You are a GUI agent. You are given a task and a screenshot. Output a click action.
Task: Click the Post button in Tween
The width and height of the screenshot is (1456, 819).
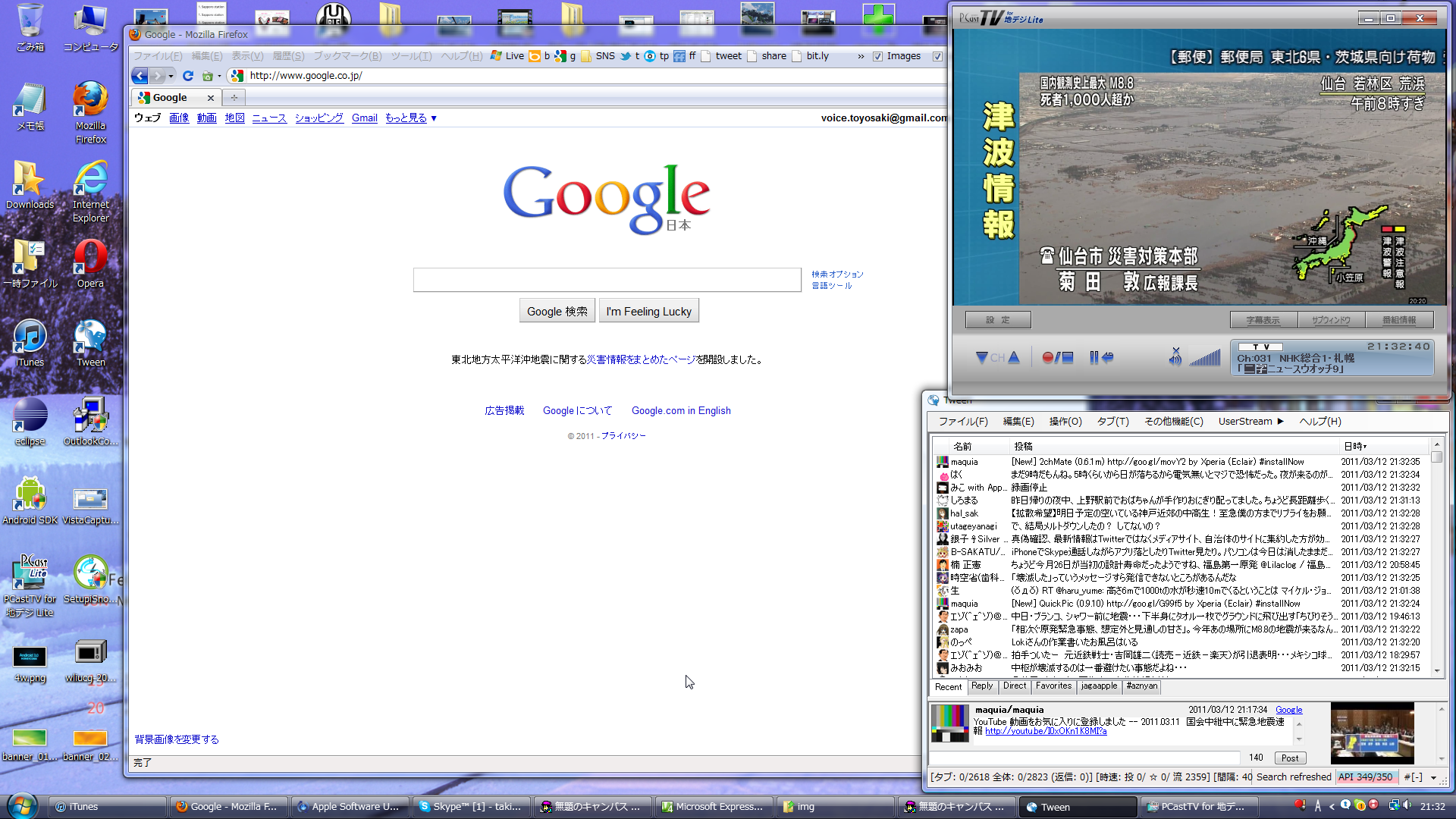pos(1290,758)
